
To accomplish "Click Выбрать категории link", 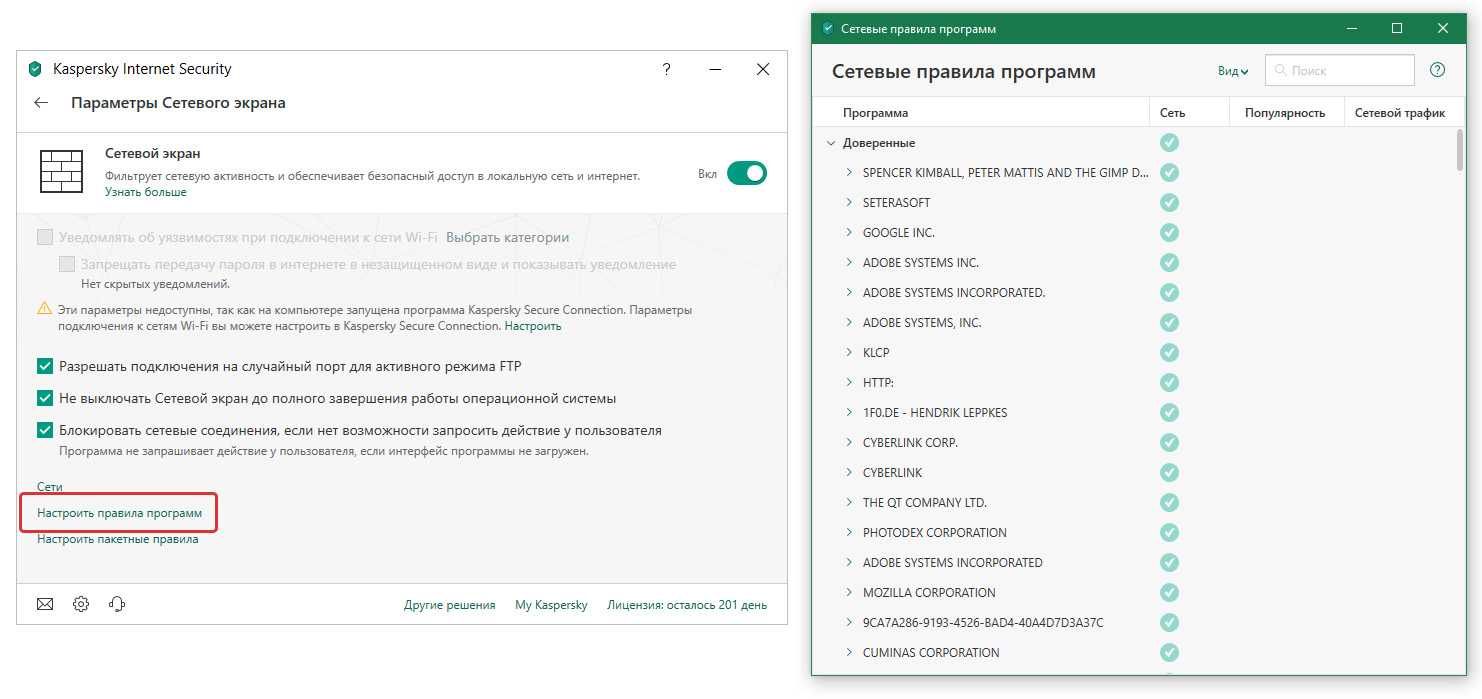I will pyautogui.click(x=508, y=237).
